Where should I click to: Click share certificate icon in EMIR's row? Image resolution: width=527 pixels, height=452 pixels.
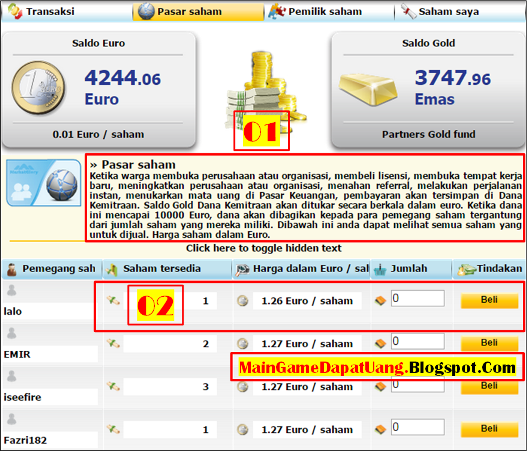(113, 343)
